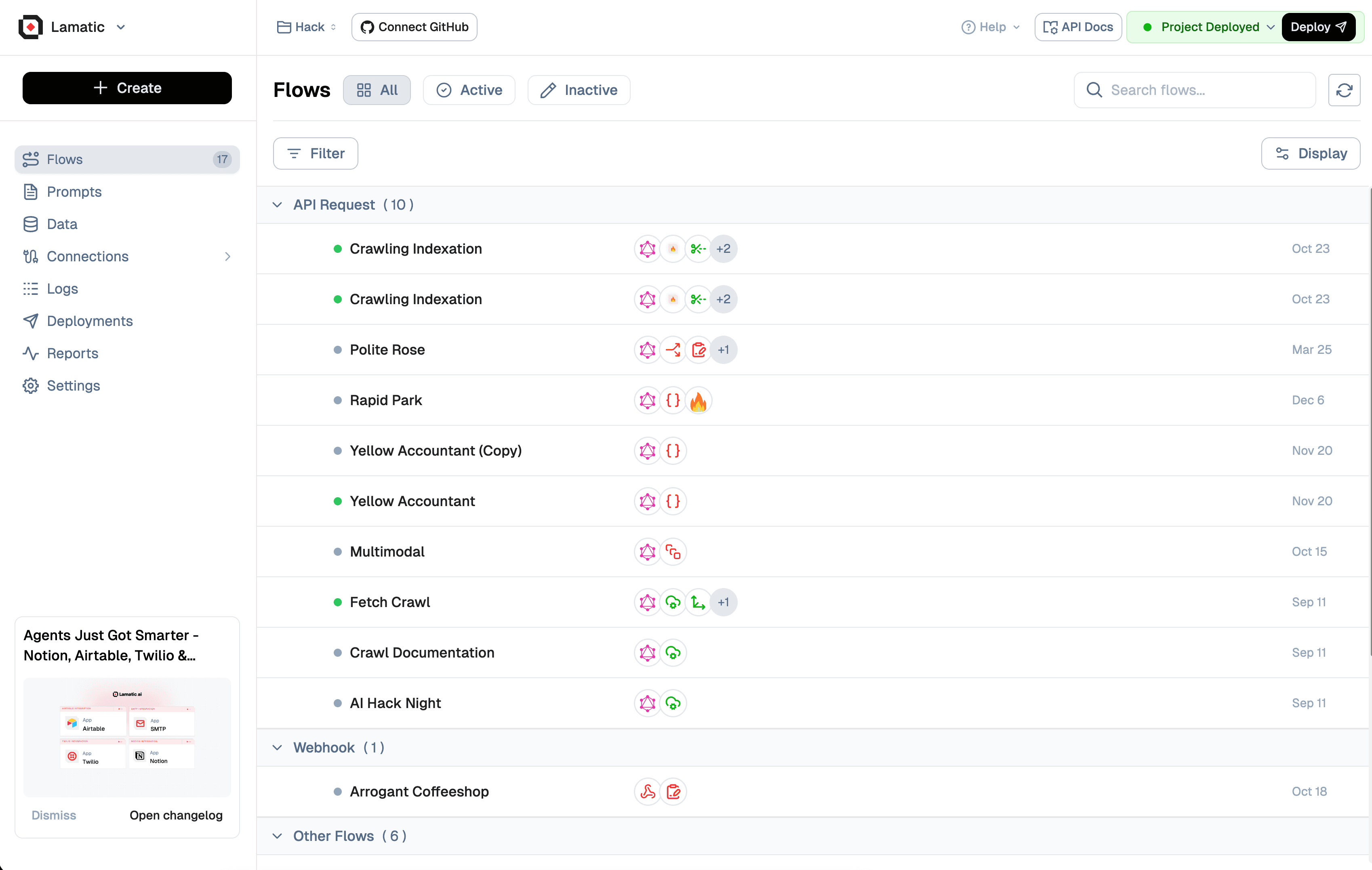This screenshot has width=1372, height=870.
Task: Click the webhook icon in Arrogant Coffeeshop row
Action: (648, 791)
